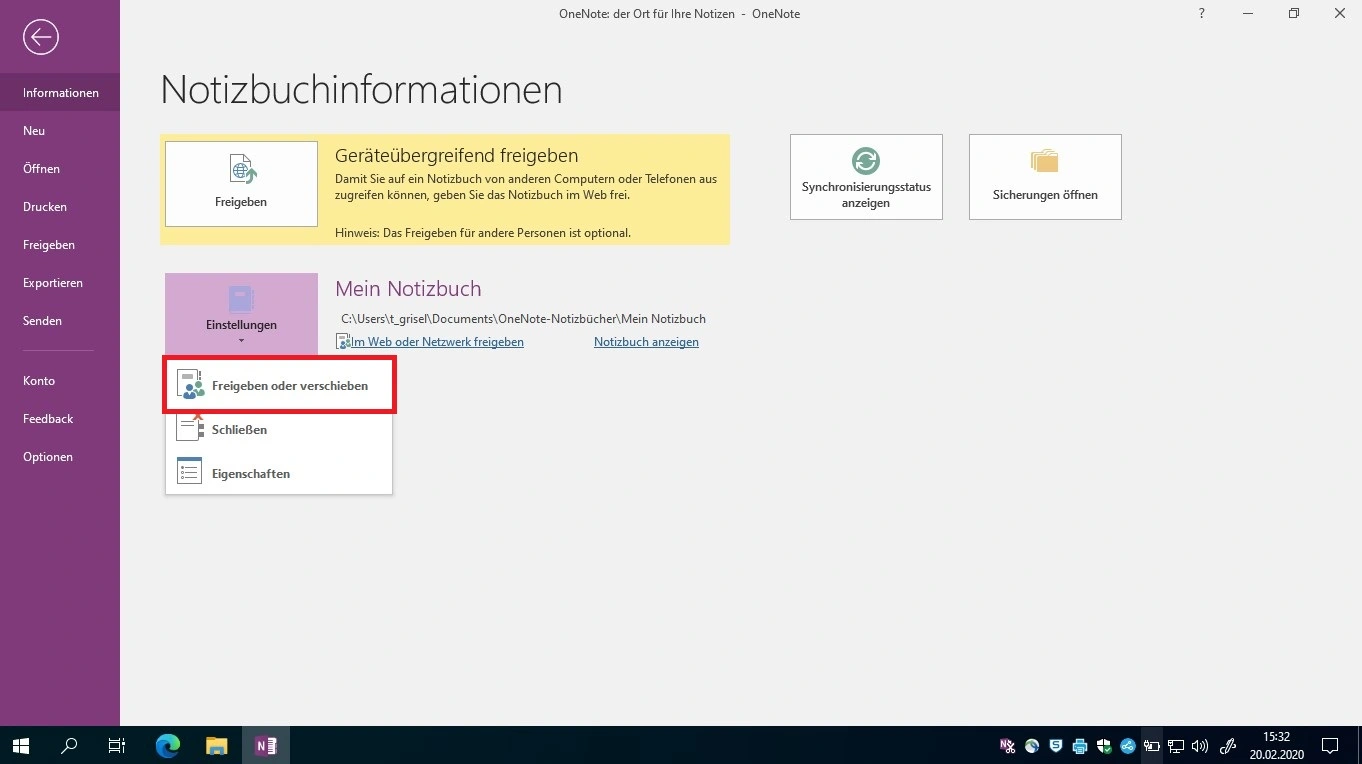Viewport: 1362px width, 764px height.
Task: Open Synchronisierungsstatus anzeigen sync icon
Action: (866, 177)
